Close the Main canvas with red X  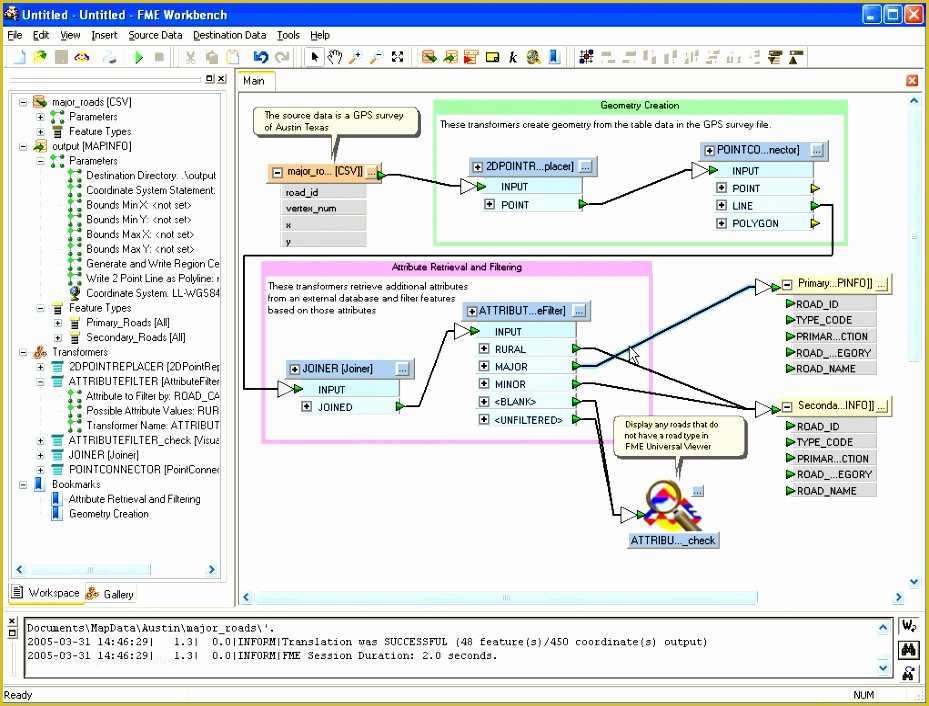pyautogui.click(x=912, y=81)
